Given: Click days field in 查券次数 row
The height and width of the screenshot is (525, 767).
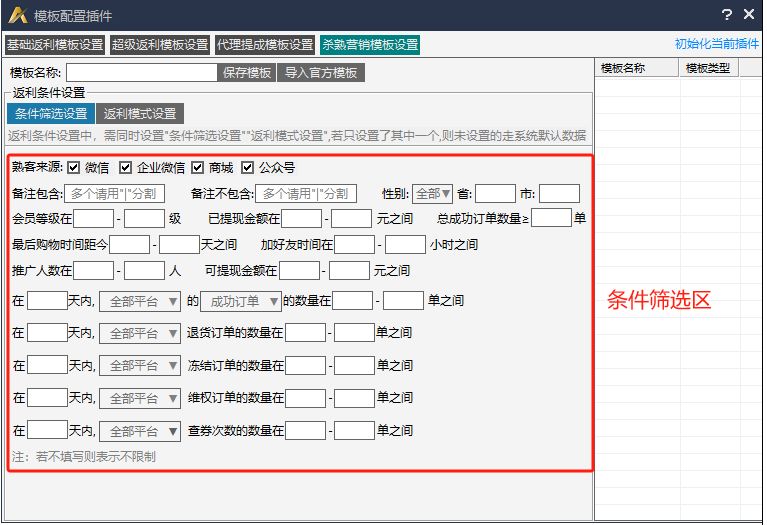Looking at the screenshot, I should coord(47,430).
